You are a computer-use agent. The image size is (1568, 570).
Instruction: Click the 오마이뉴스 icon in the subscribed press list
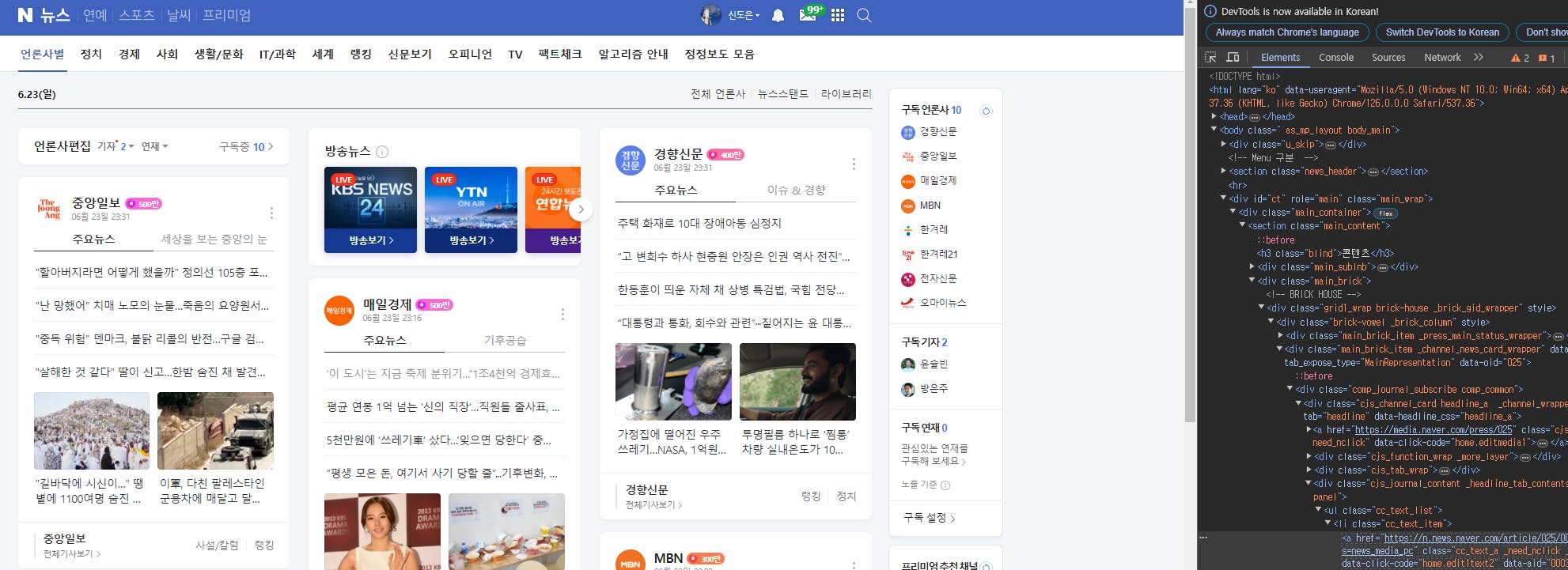(x=908, y=303)
